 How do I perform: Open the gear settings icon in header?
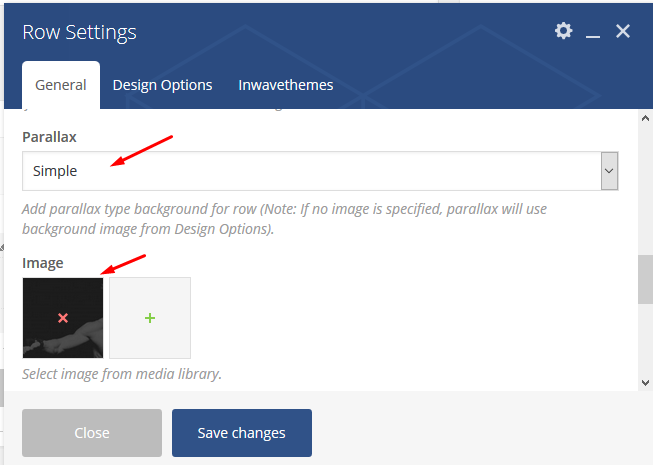[x=563, y=31]
